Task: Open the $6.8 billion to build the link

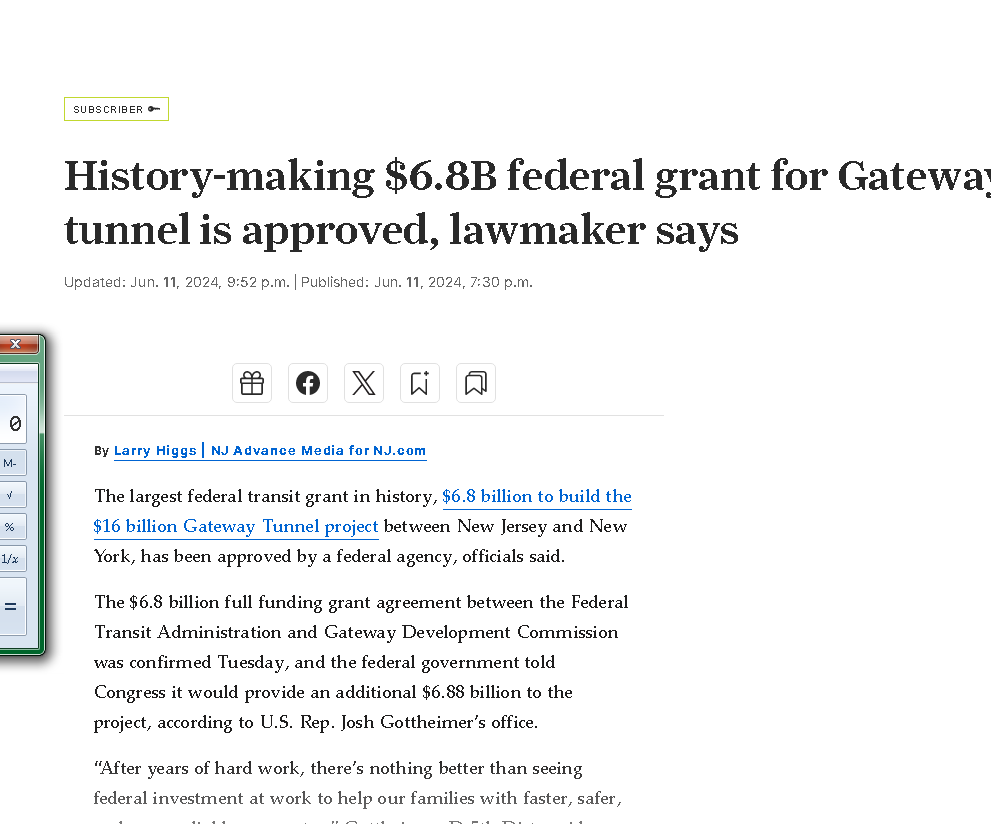Action: [x=537, y=497]
